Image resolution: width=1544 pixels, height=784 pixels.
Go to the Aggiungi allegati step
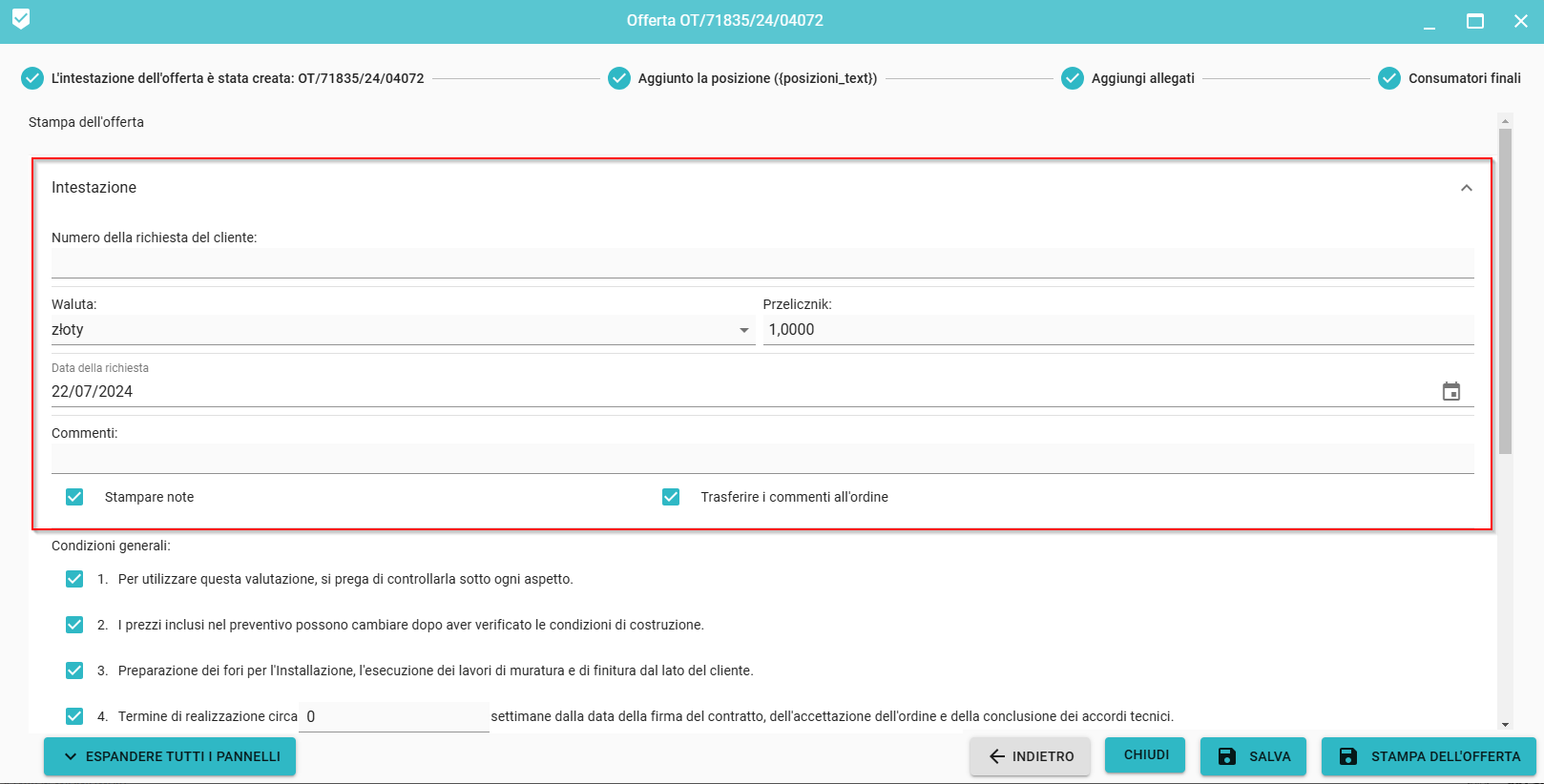click(1142, 78)
